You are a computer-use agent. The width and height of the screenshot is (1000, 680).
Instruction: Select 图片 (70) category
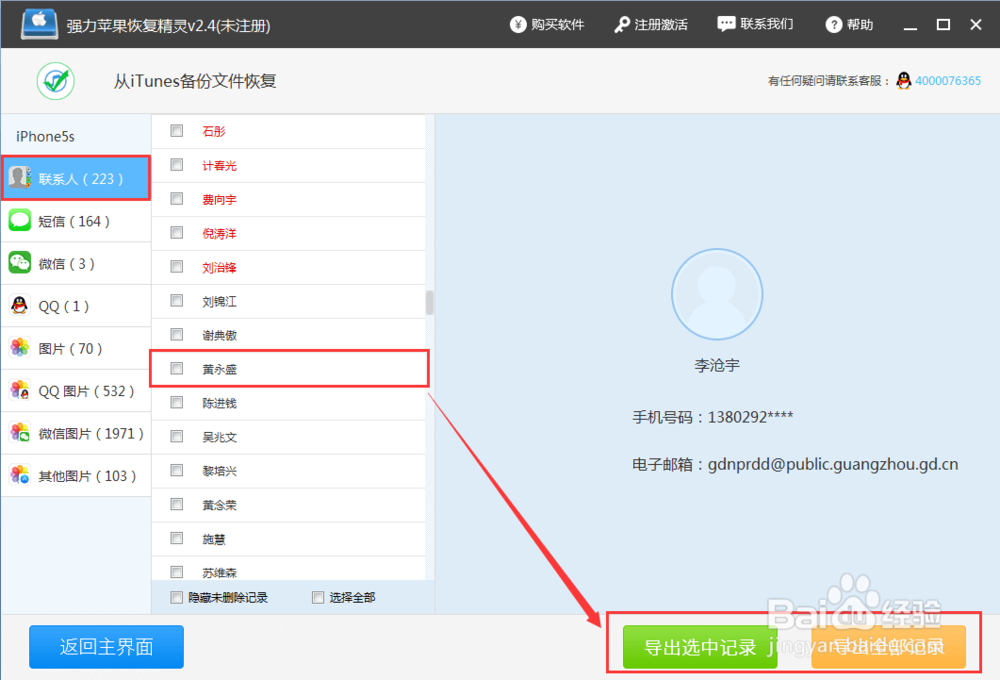point(76,348)
